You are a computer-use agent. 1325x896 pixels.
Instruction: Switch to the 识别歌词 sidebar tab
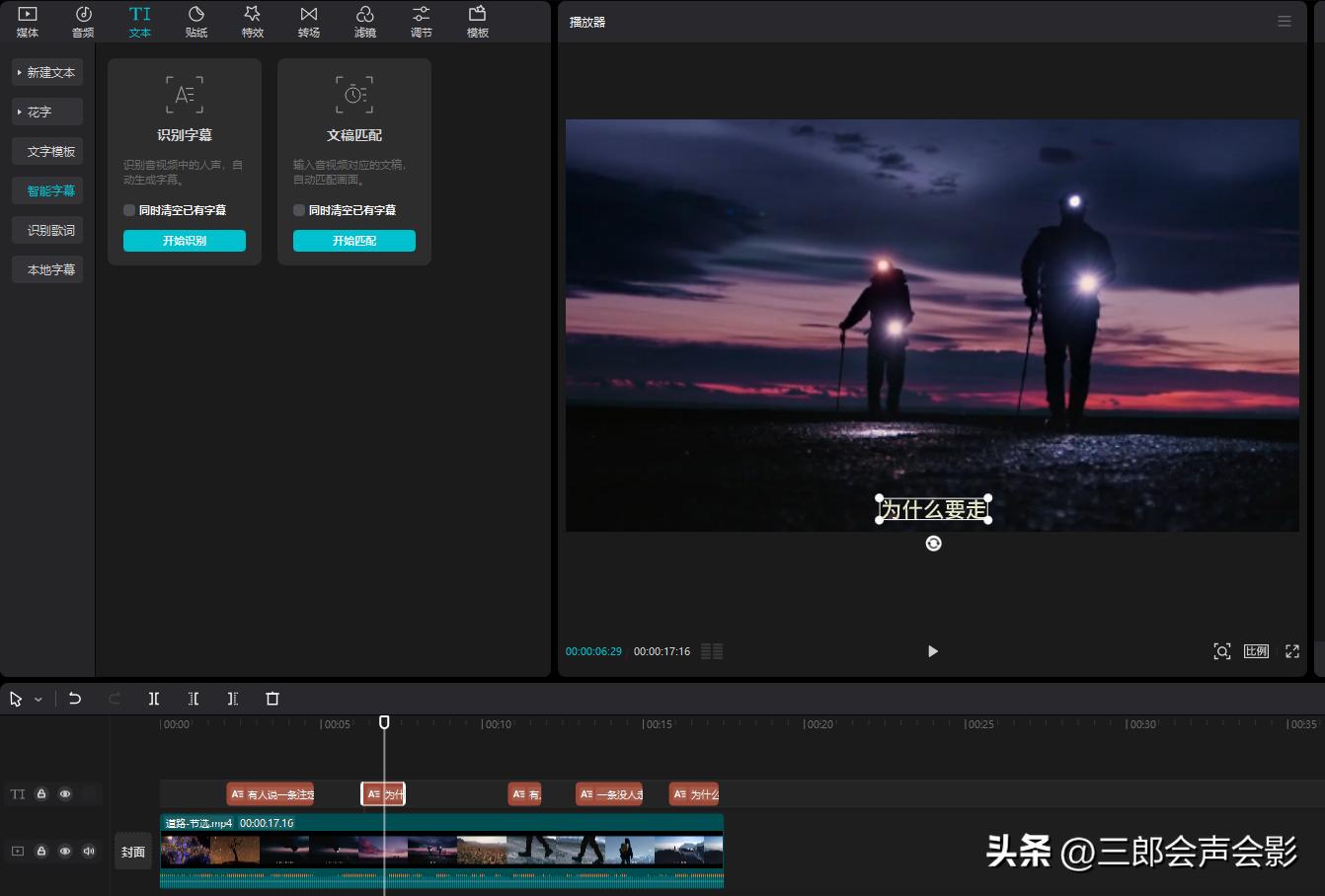click(x=46, y=230)
